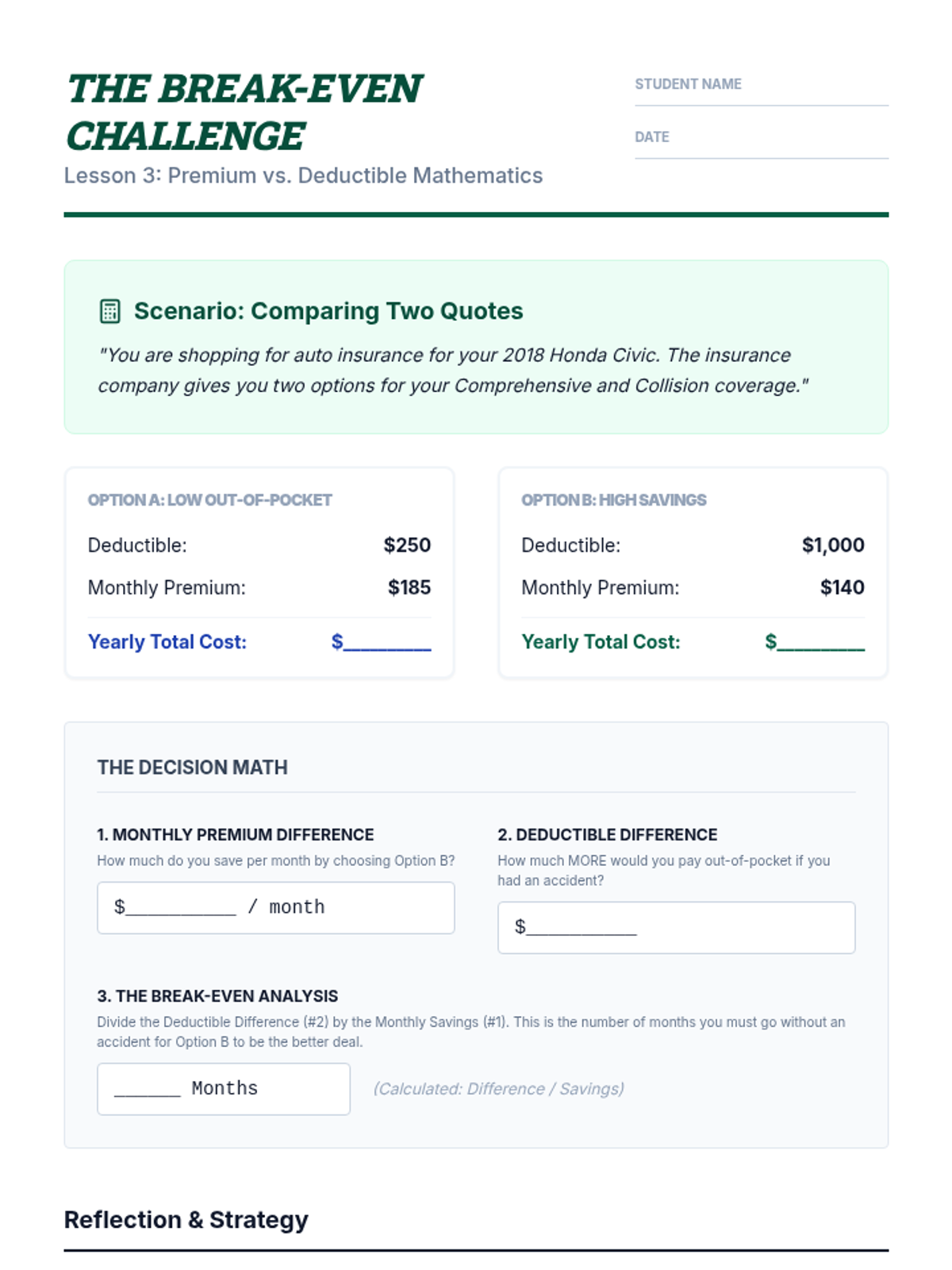Viewport: 952px width, 1270px height.
Task: Click Option B's $1,000 deductible value
Action: [832, 545]
